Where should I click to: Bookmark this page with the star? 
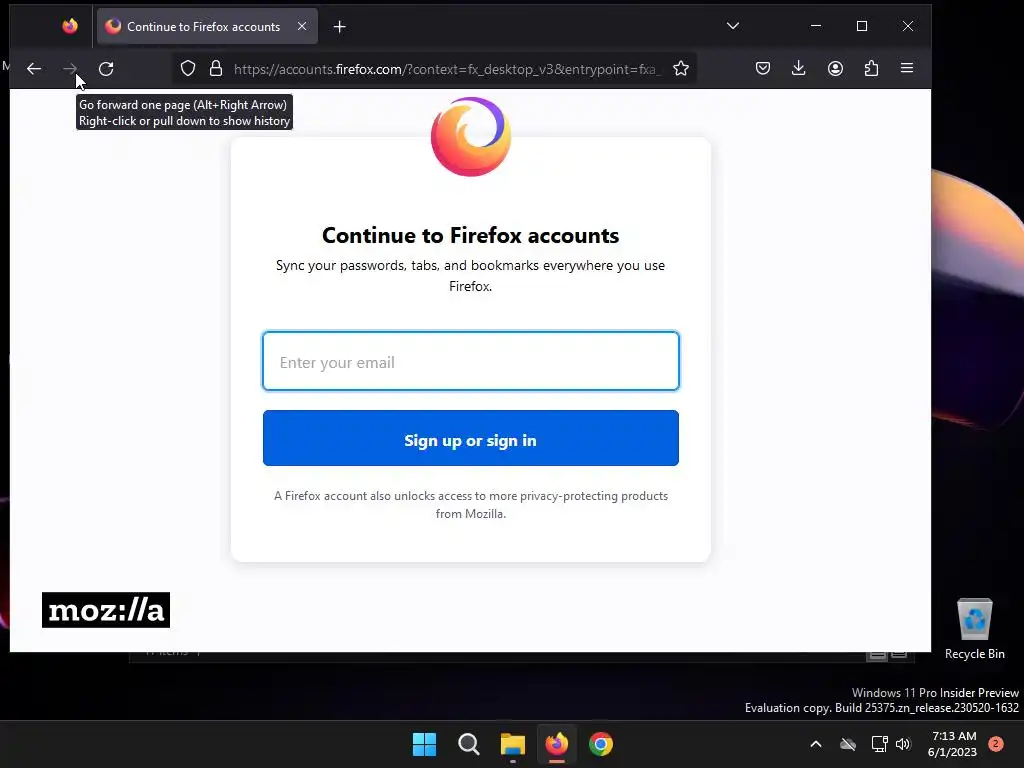coord(681,69)
